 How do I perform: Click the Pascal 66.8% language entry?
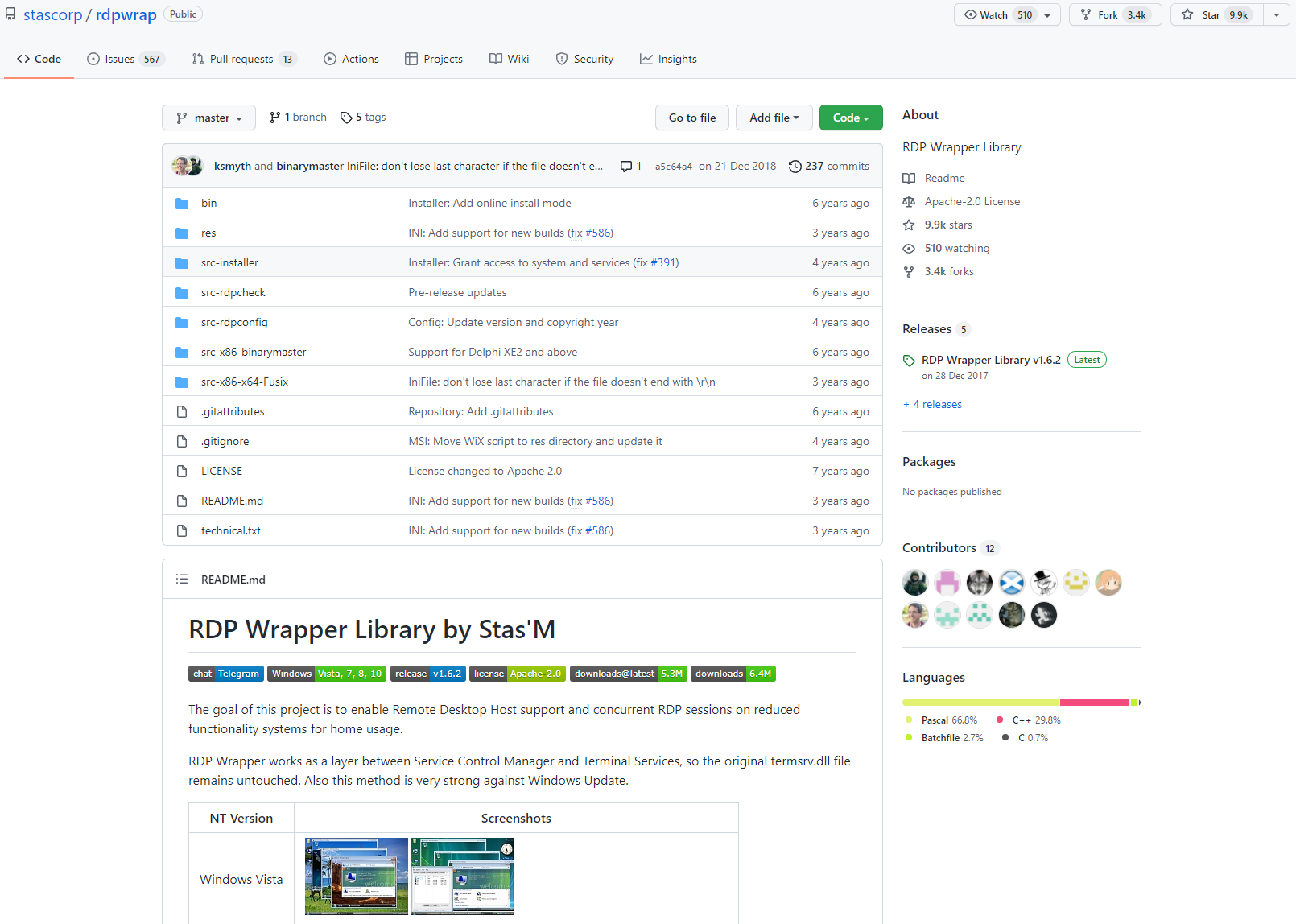941,720
